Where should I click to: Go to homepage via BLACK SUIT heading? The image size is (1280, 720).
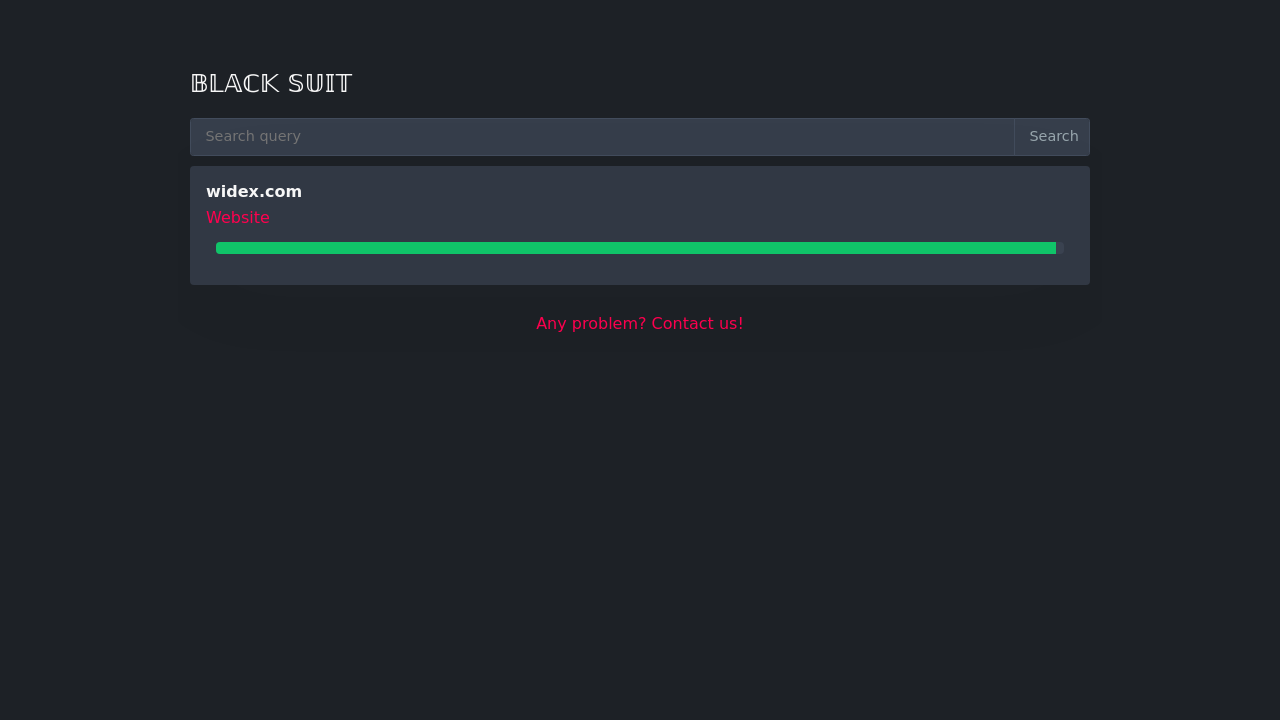[271, 84]
